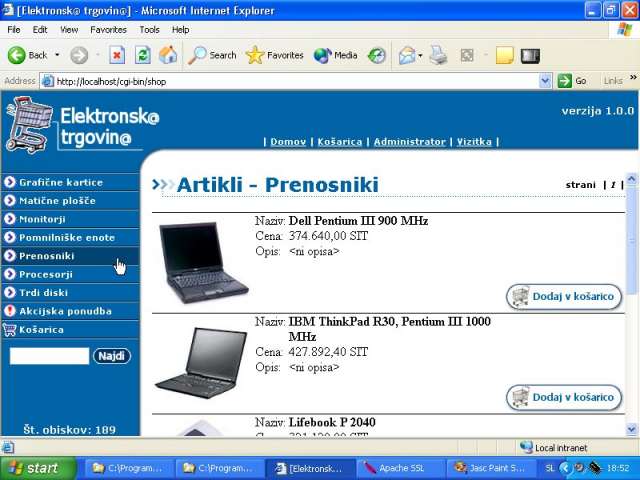Click the IBM ThinkPad laptop thumbnail

[x=201, y=363]
